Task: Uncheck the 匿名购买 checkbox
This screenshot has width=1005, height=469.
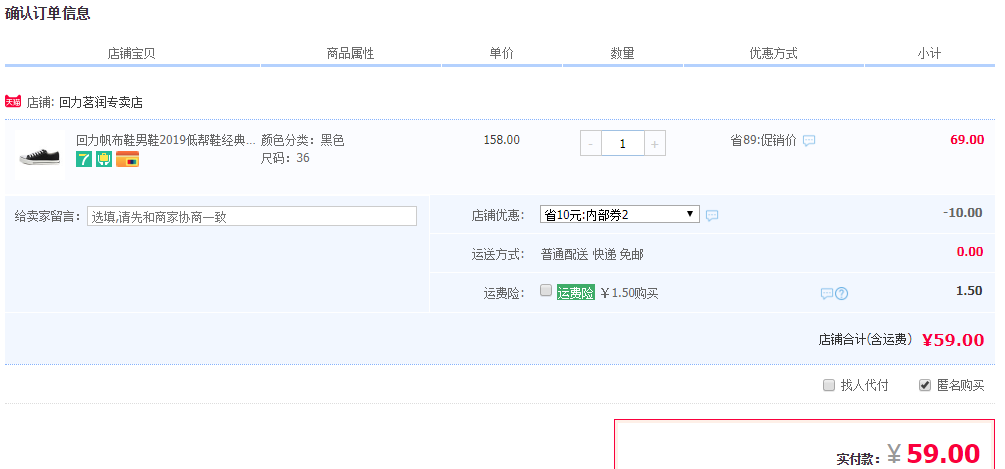Action: click(x=925, y=385)
